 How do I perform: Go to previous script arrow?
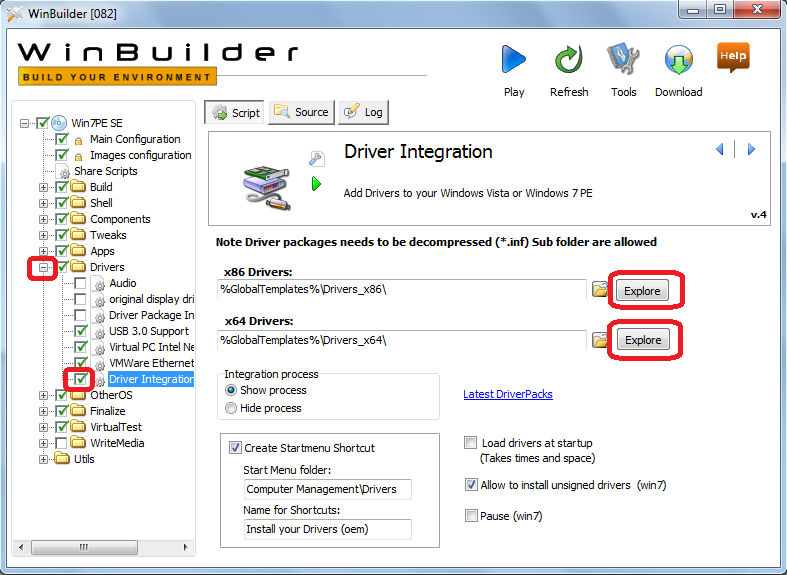click(720, 149)
